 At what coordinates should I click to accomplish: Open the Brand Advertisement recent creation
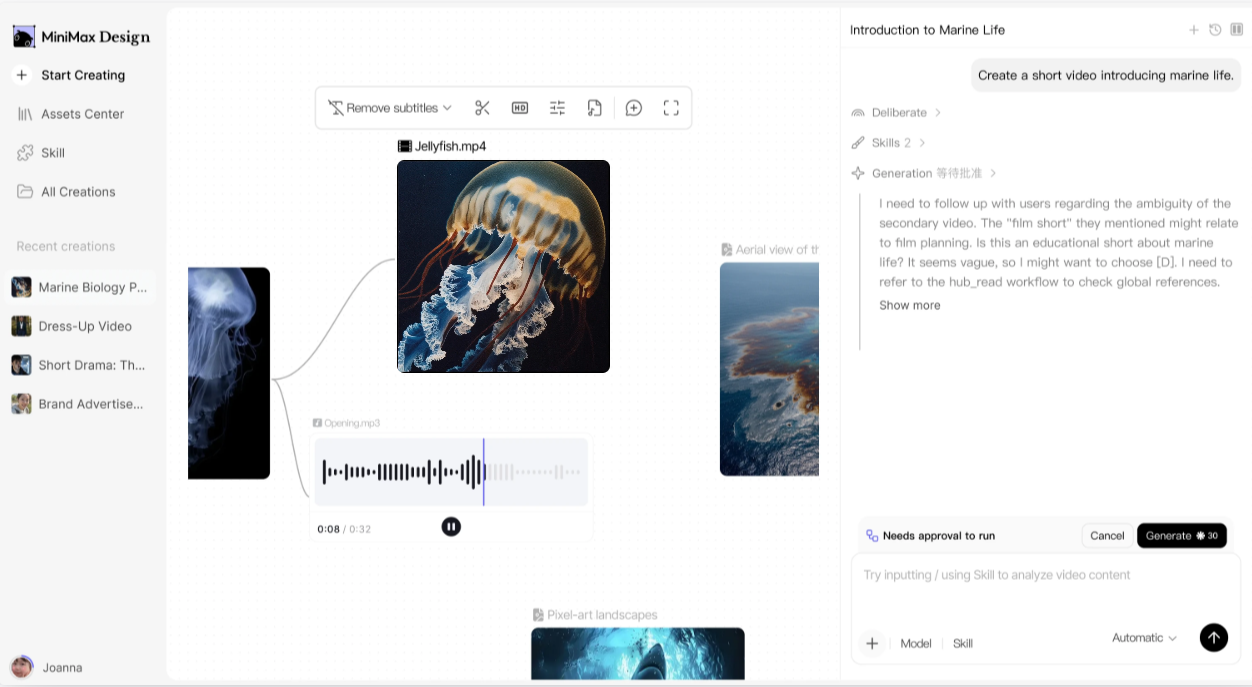pos(79,404)
